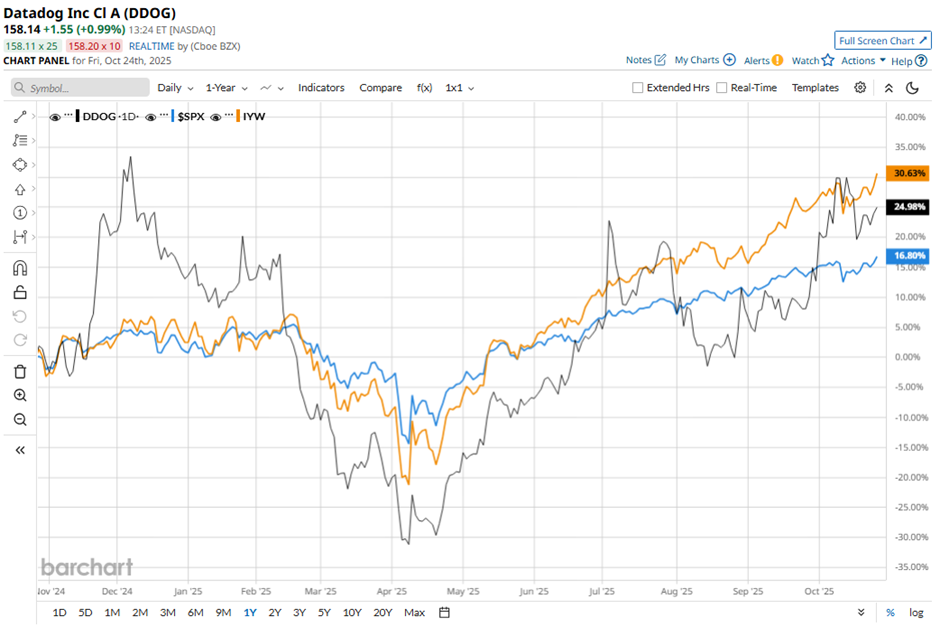Select the 5D time range
940x627 pixels.
click(85, 613)
